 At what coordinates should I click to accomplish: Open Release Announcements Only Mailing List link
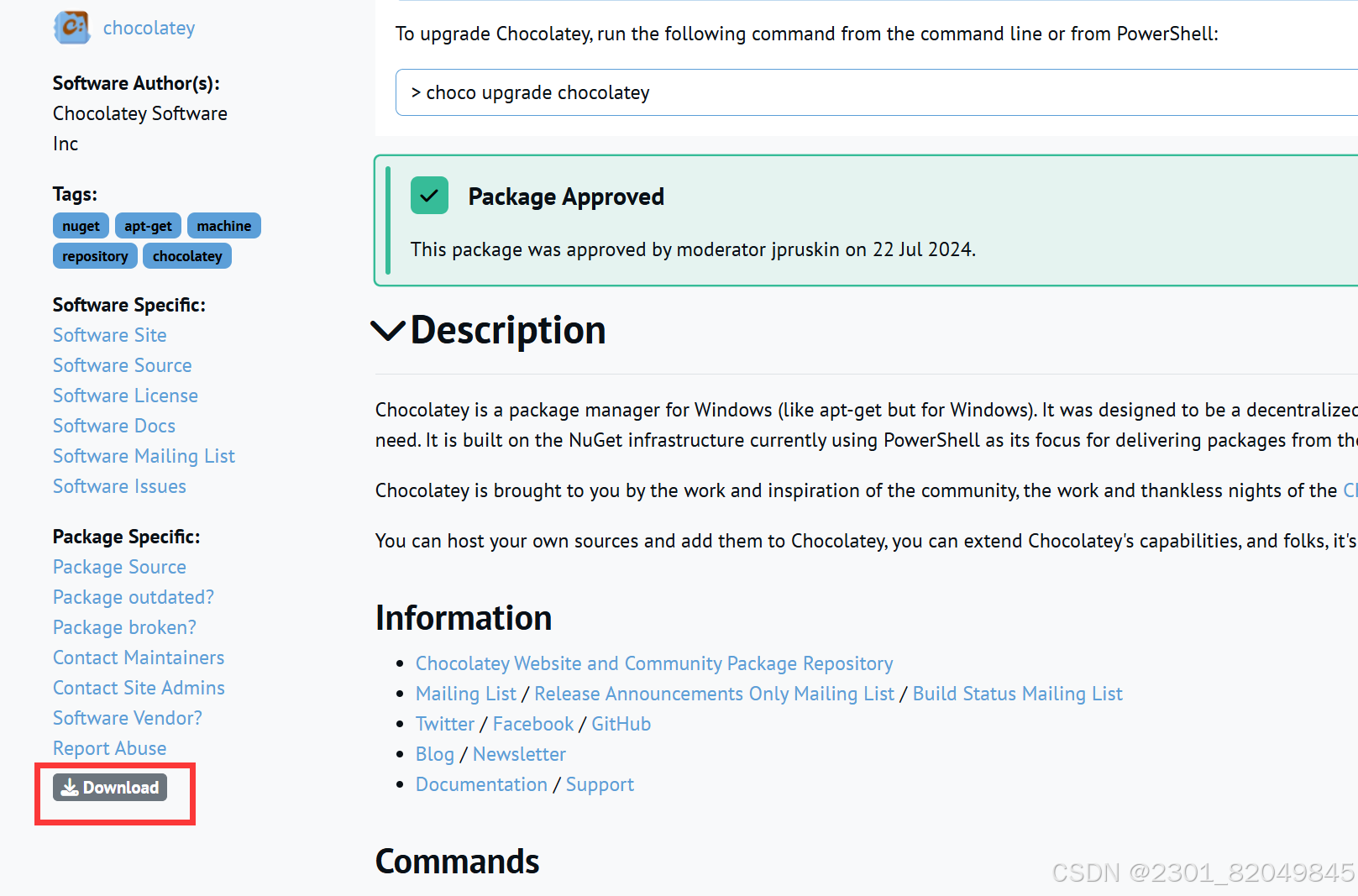coord(715,694)
